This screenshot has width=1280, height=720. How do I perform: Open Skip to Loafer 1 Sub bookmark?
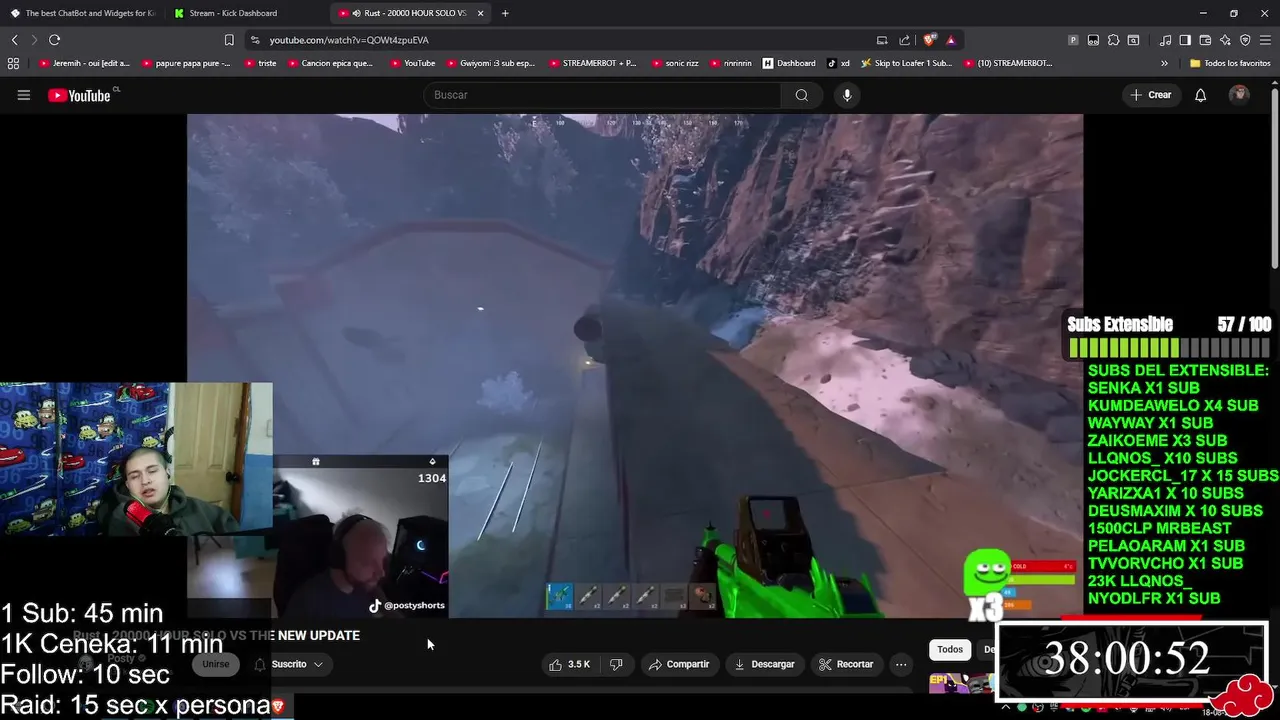click(906, 63)
